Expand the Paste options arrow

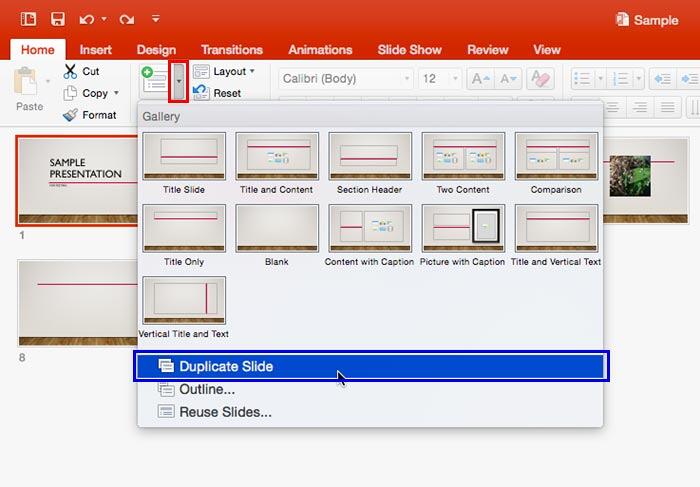(x=47, y=81)
